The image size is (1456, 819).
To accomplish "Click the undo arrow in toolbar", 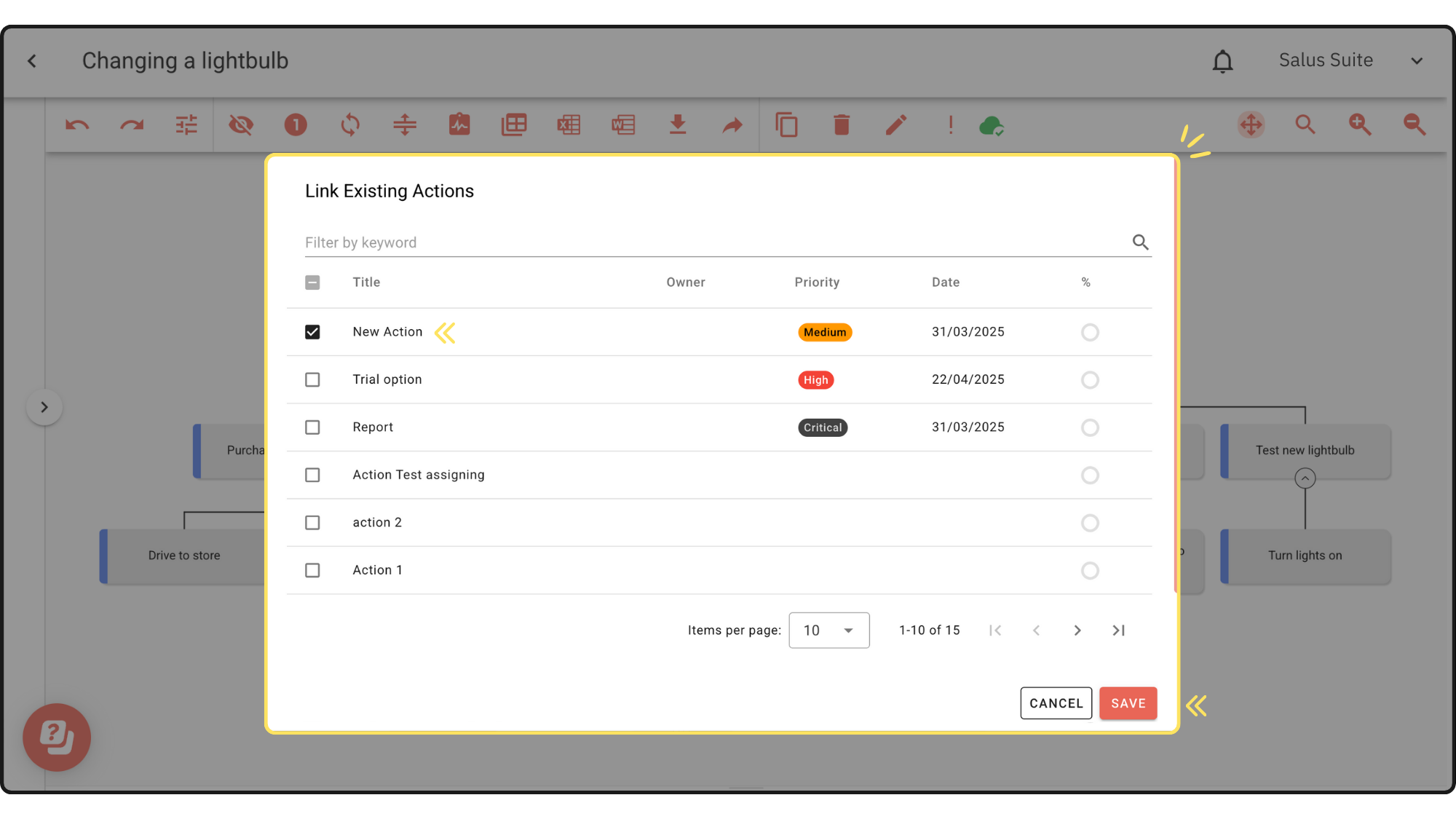I will pos(77,125).
